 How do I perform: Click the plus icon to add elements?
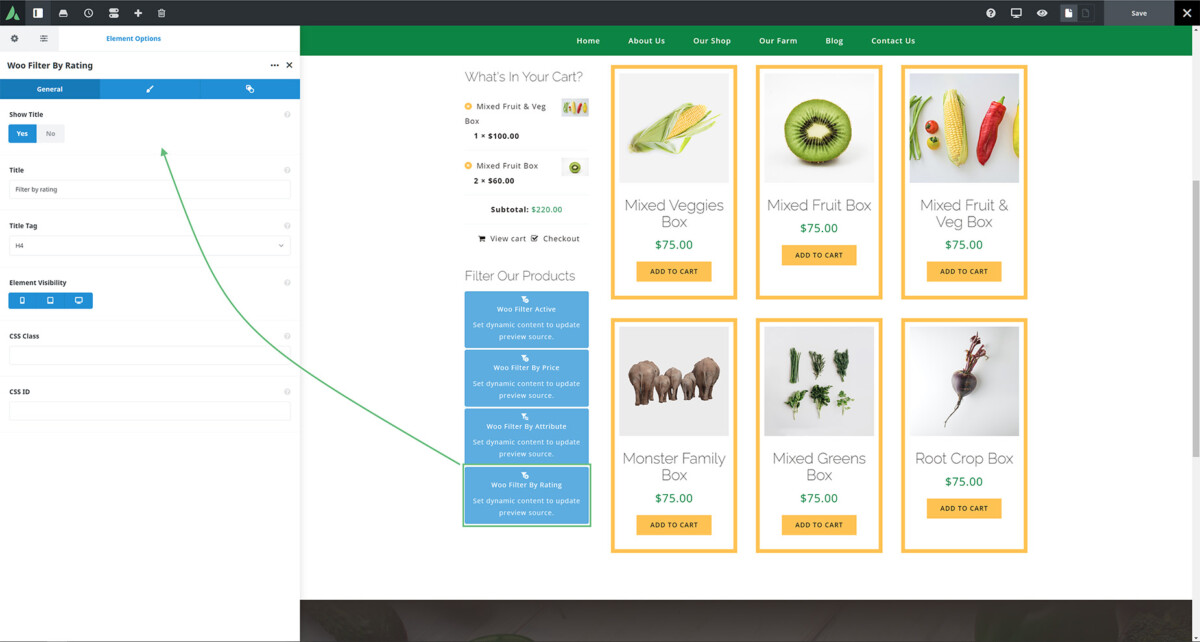point(137,13)
